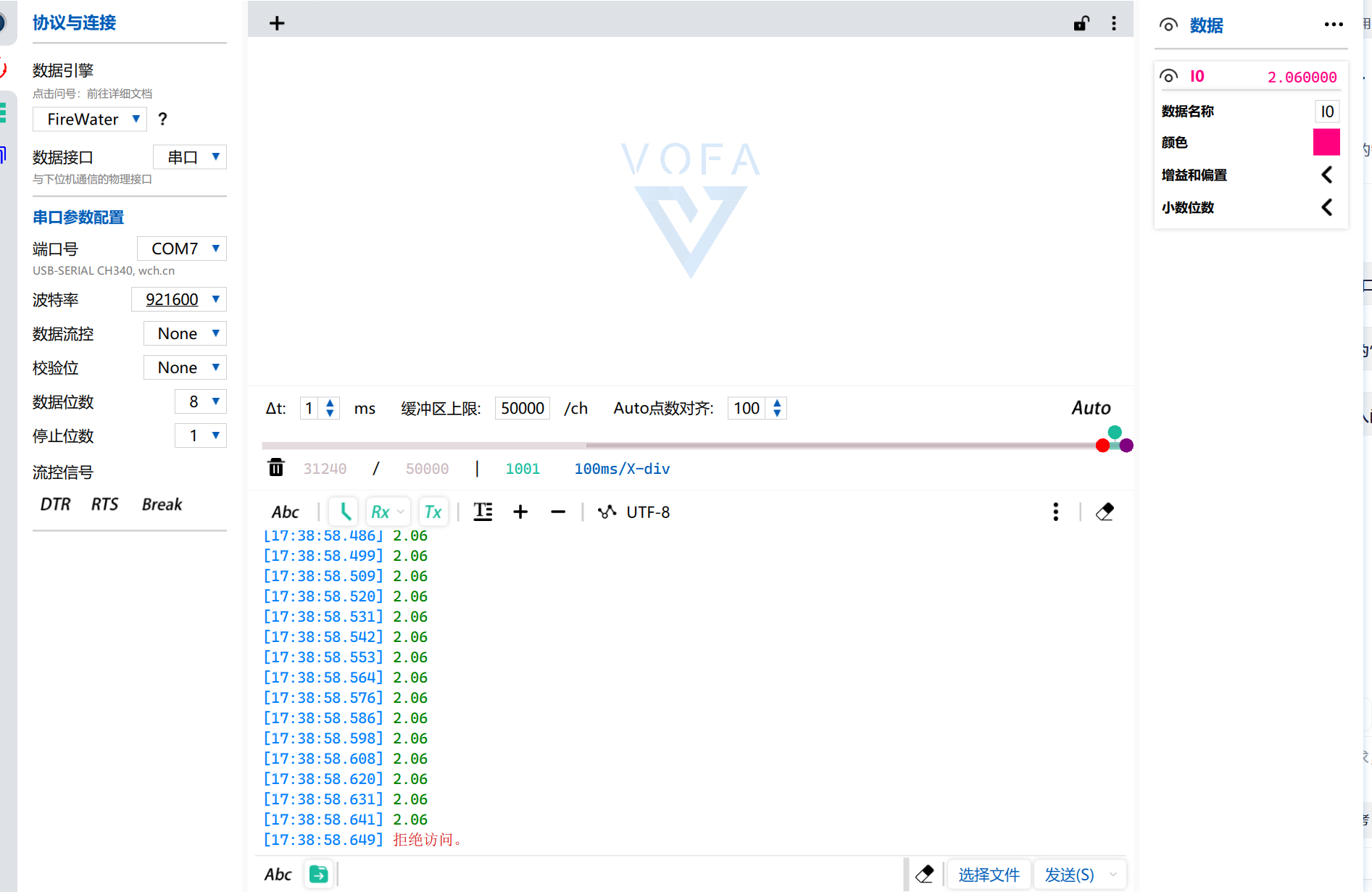
Task: Edit the 缓冲区上限 field 50000
Action: pos(523,408)
